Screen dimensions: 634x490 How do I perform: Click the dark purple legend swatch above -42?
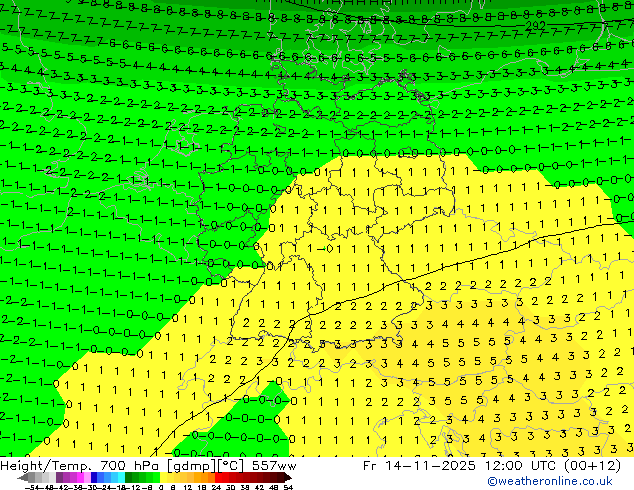coord(59,477)
